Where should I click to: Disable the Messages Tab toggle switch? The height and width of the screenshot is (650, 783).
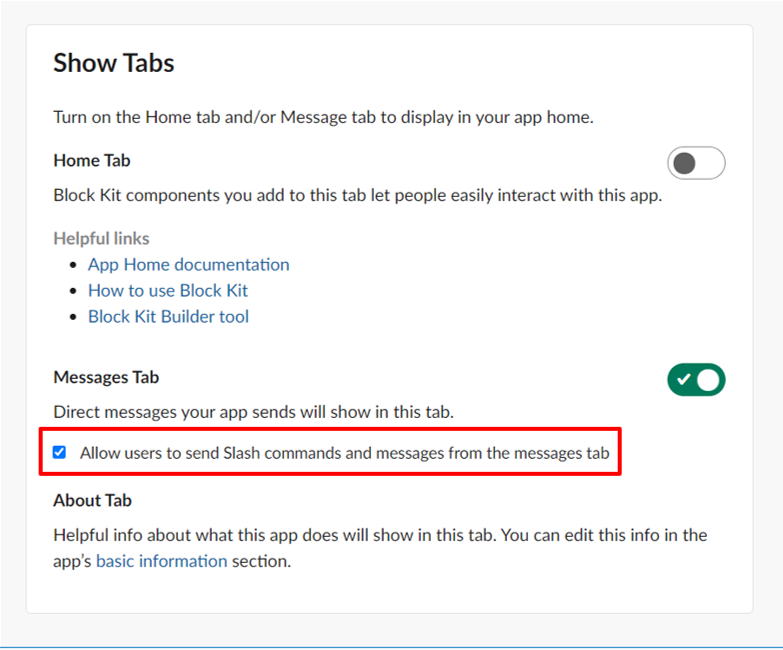click(x=696, y=380)
